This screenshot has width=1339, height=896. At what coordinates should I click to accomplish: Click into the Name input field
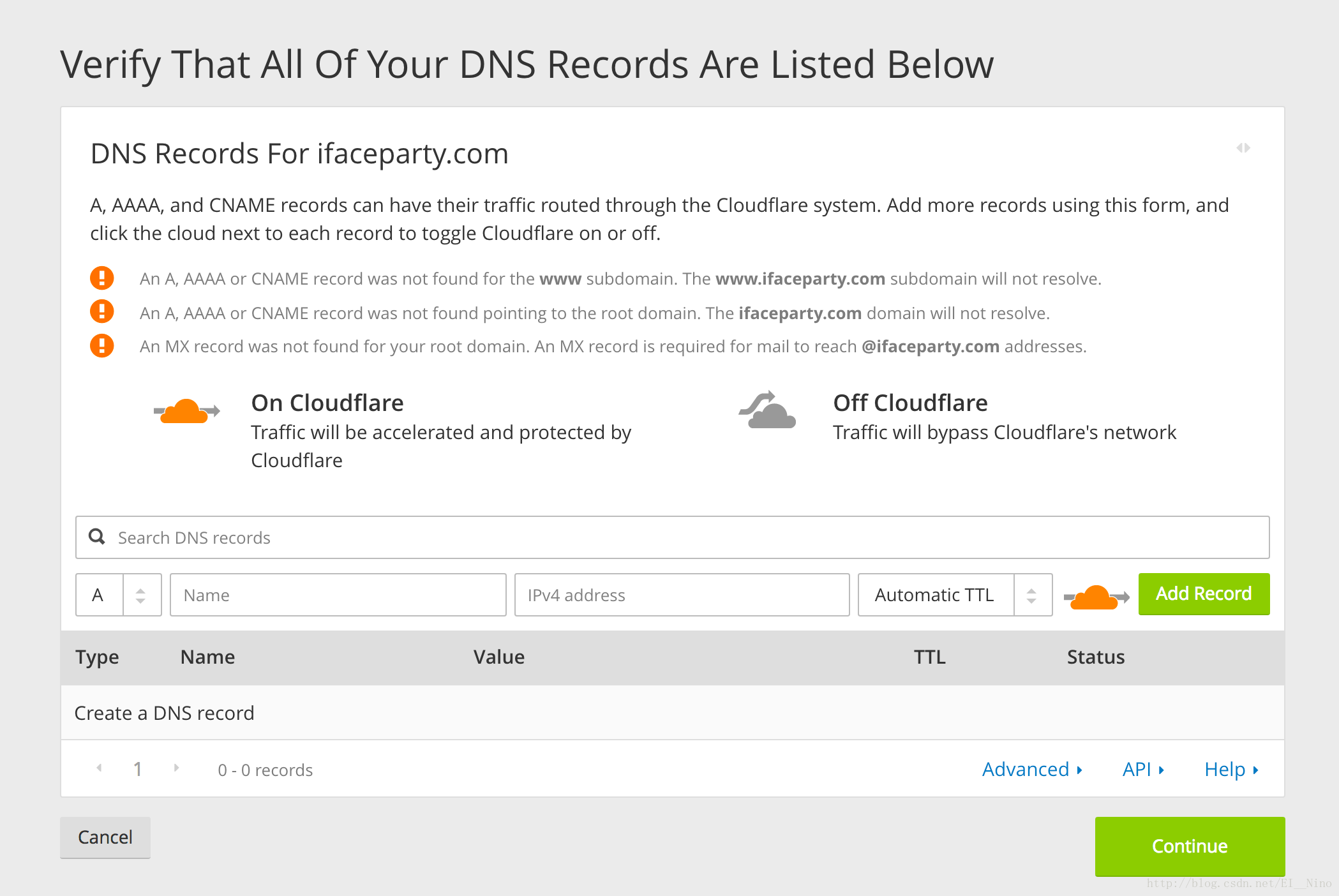338,595
